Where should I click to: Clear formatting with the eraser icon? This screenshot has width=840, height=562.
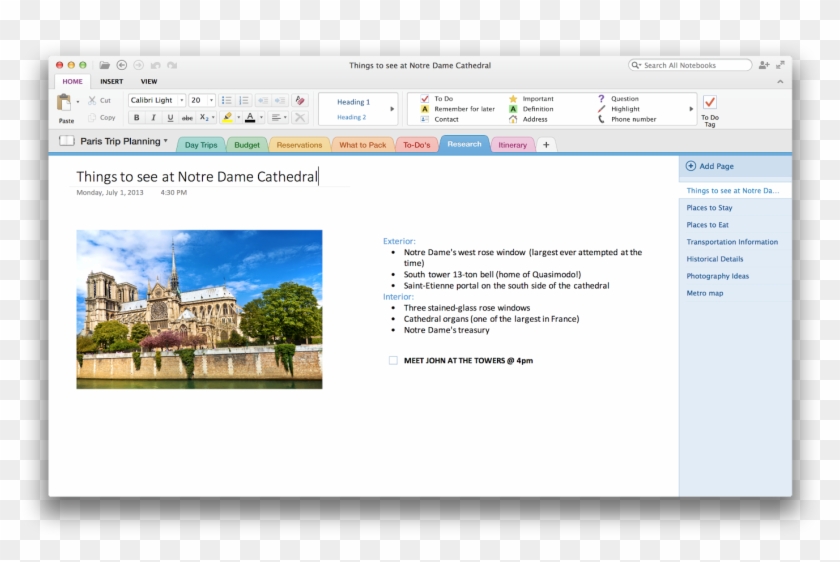[300, 100]
